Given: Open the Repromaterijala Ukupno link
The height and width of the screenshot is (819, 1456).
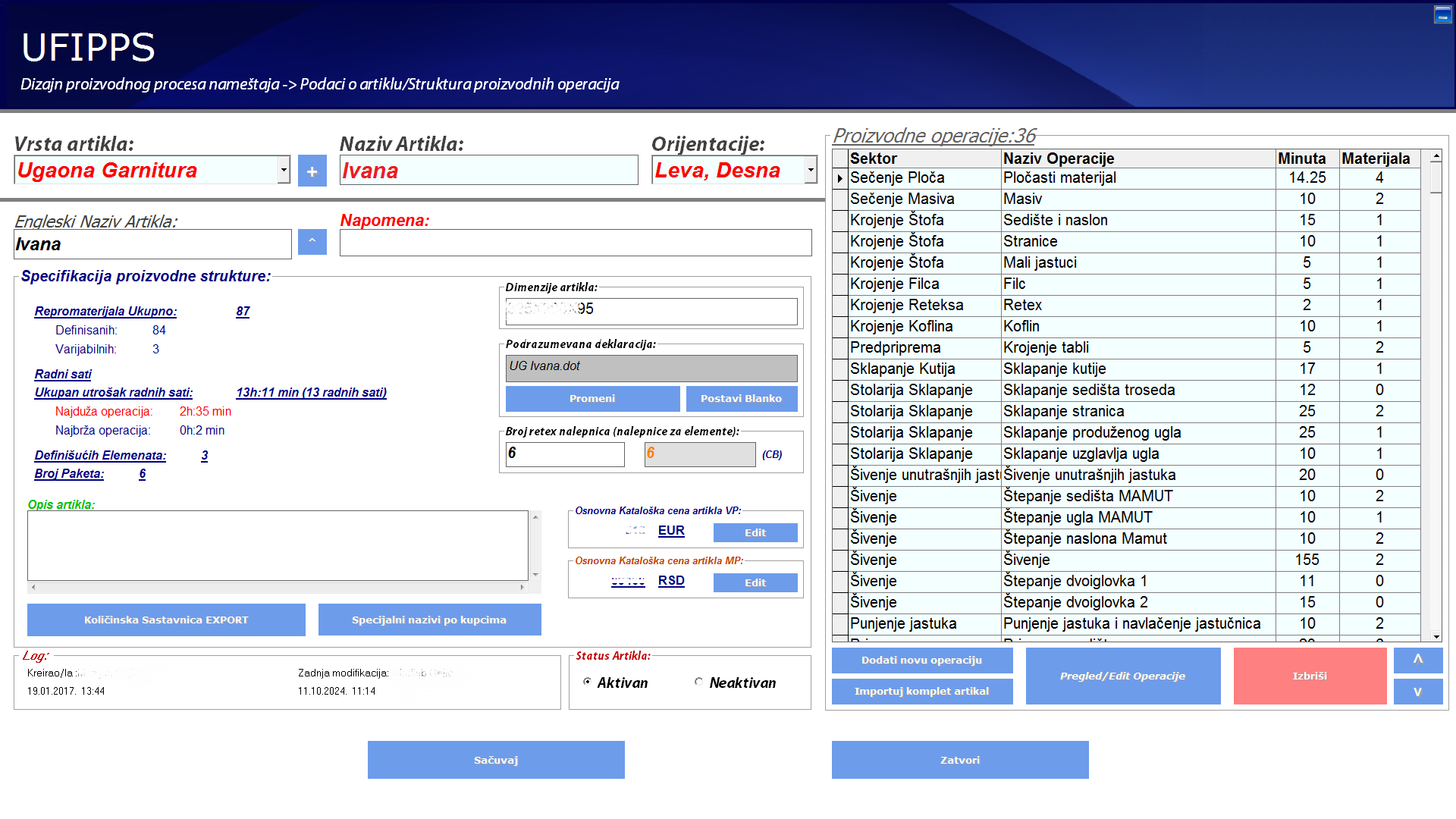Looking at the screenshot, I should pyautogui.click(x=105, y=311).
